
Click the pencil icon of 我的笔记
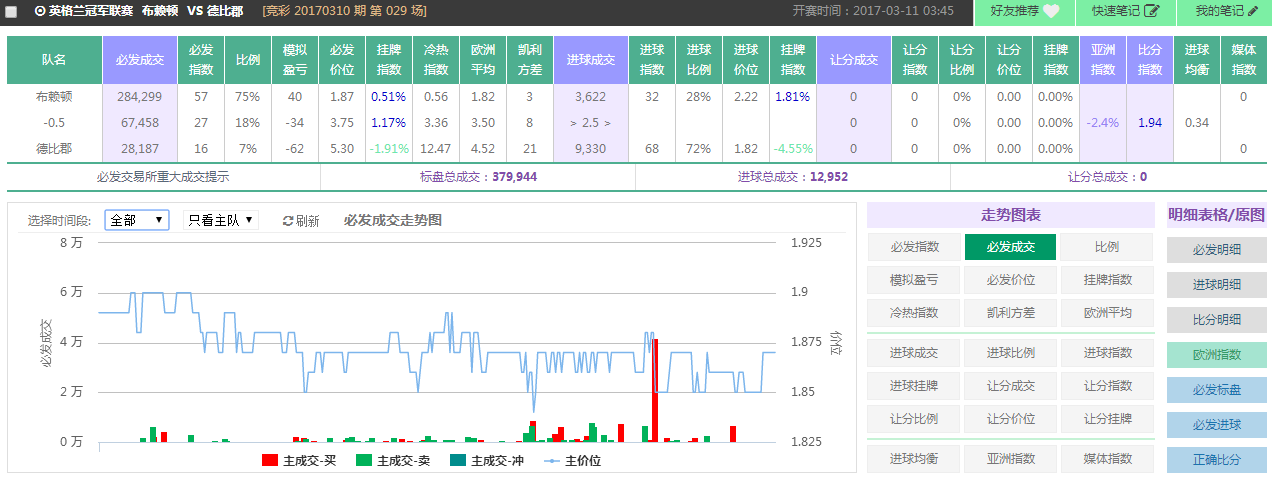tap(1253, 12)
